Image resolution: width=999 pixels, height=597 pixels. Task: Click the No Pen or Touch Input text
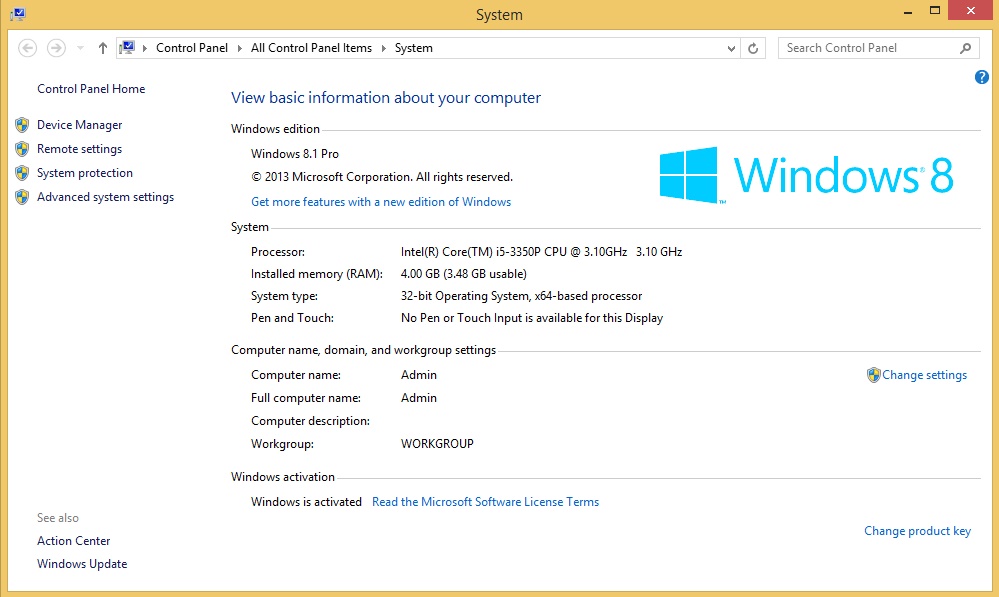(532, 318)
